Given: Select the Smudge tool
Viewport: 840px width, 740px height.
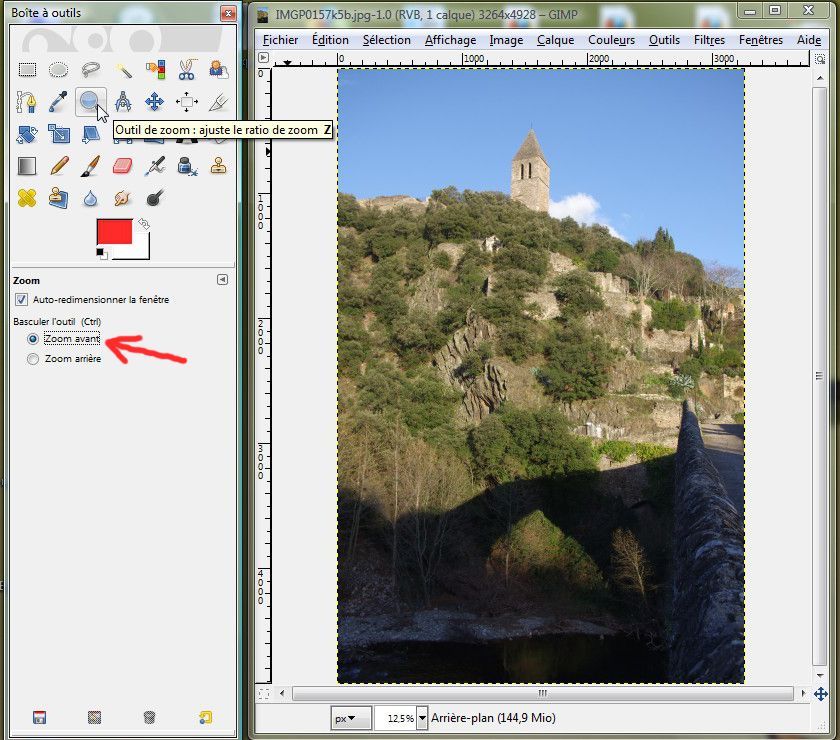Looking at the screenshot, I should 123,198.
